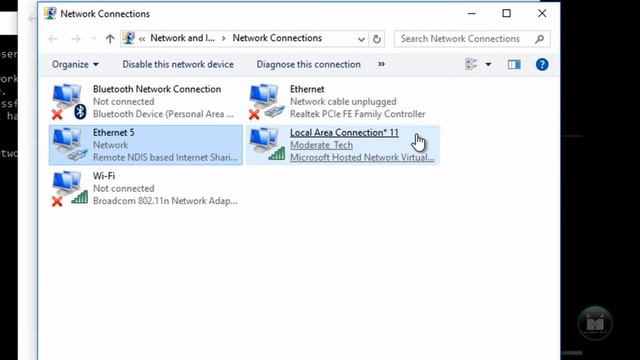
Task: Select the Ethernet 5 name label
Action: 113,133
